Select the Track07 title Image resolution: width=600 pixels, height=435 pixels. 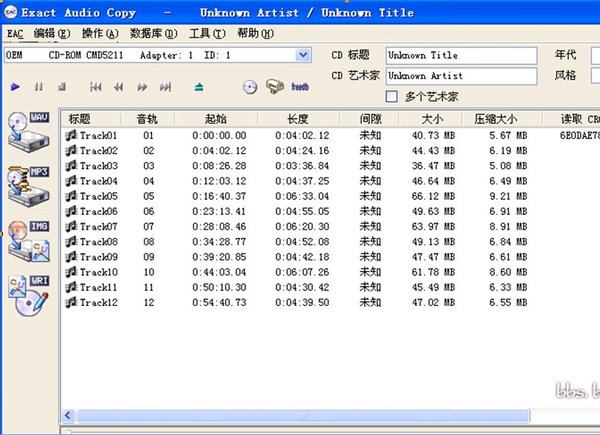point(99,226)
